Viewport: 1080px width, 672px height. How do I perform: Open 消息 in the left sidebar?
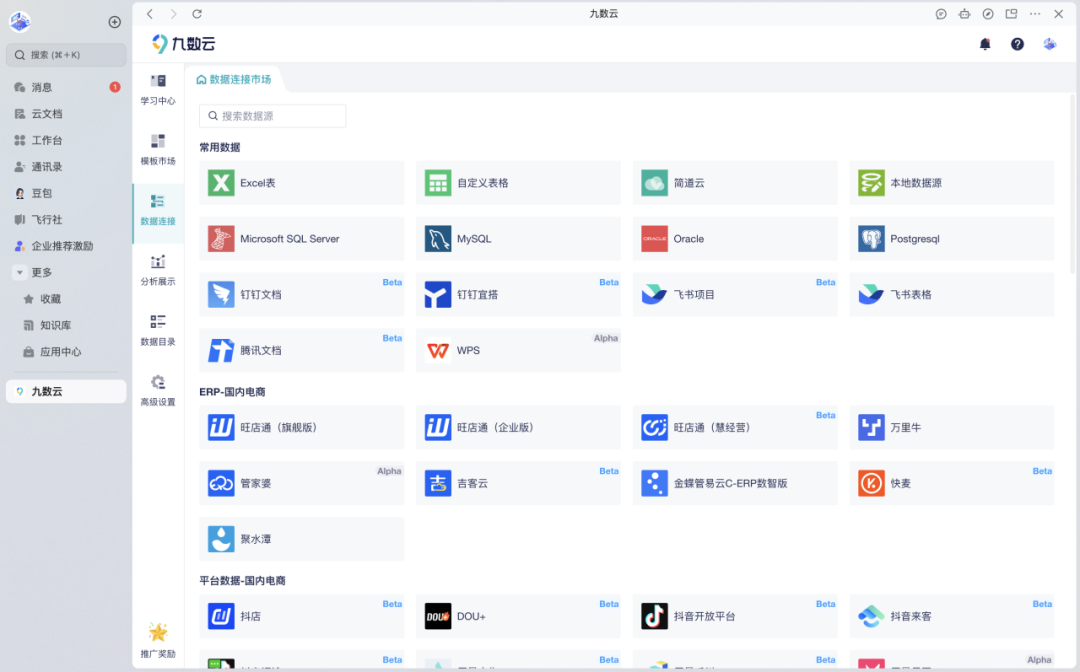coord(66,87)
